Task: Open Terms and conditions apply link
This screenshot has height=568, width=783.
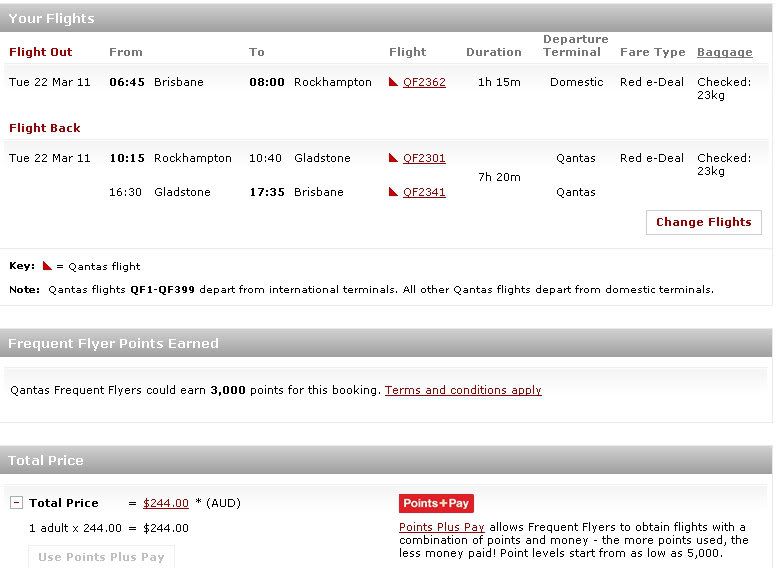Action: [x=463, y=390]
